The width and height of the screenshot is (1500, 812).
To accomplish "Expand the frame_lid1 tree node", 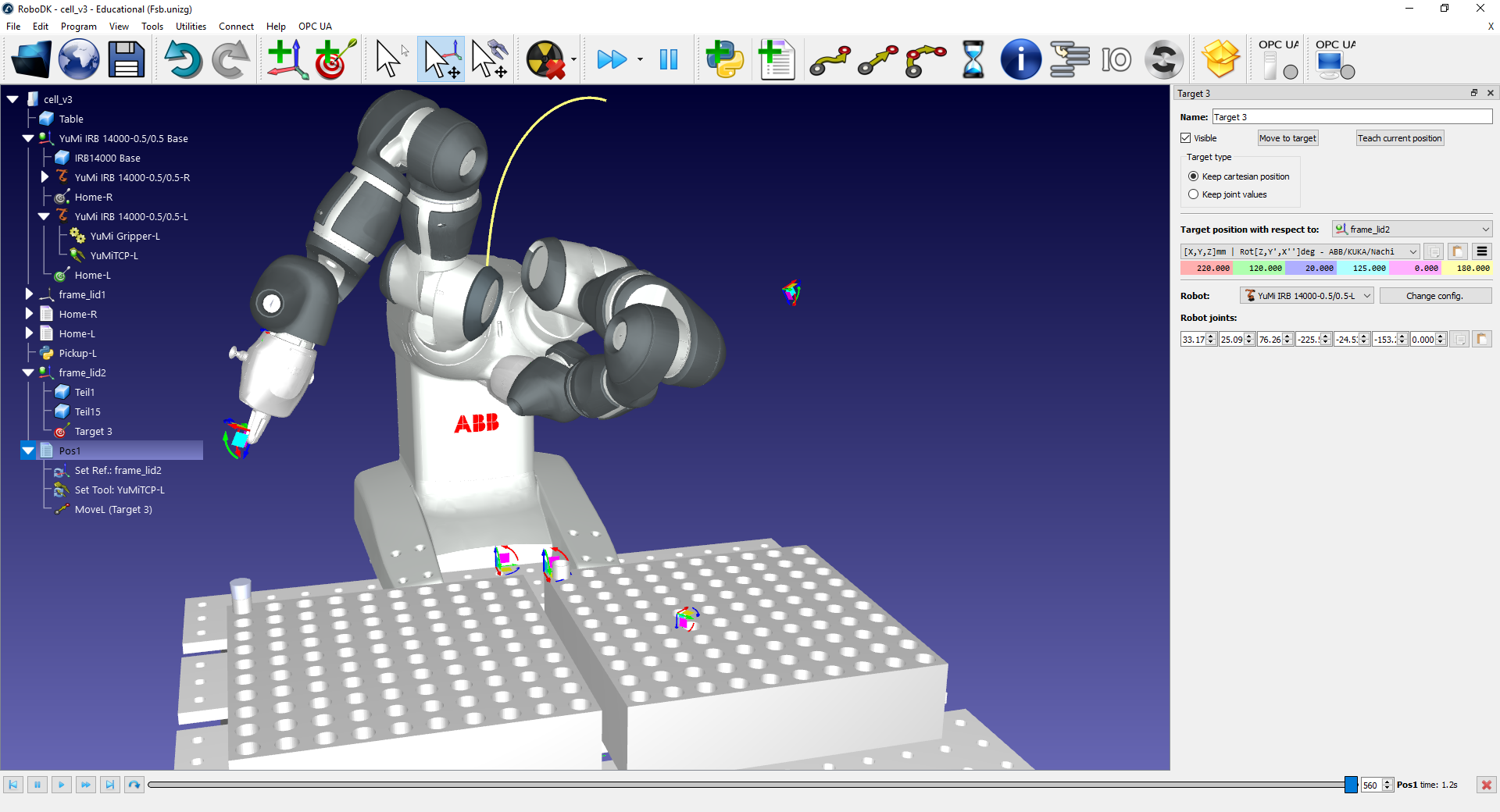I will (x=29, y=294).
